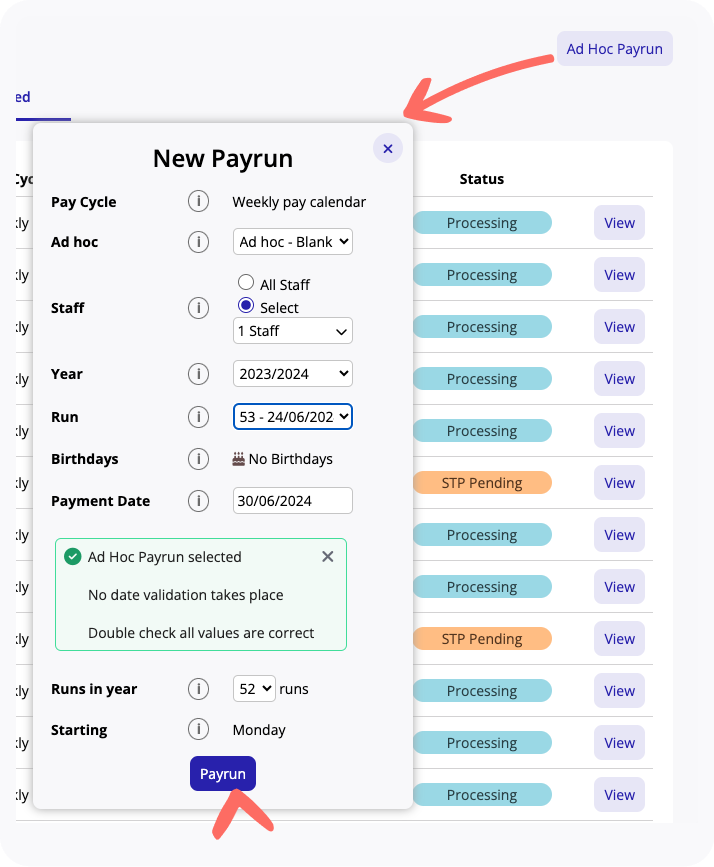The width and height of the screenshot is (714, 867).
Task: Show info for the Run field
Action: pos(198,417)
